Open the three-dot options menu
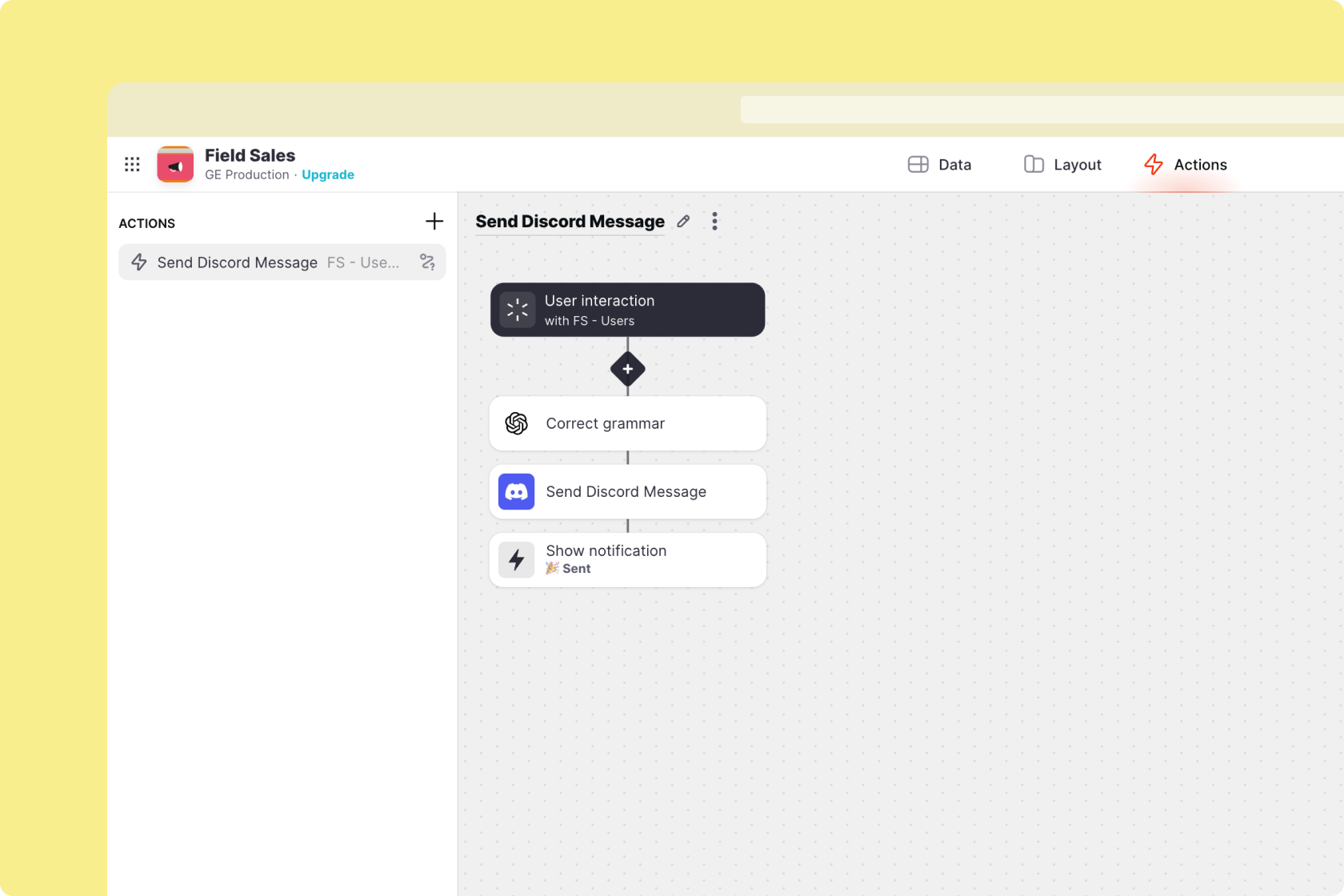1344x896 pixels. pyautogui.click(x=714, y=222)
